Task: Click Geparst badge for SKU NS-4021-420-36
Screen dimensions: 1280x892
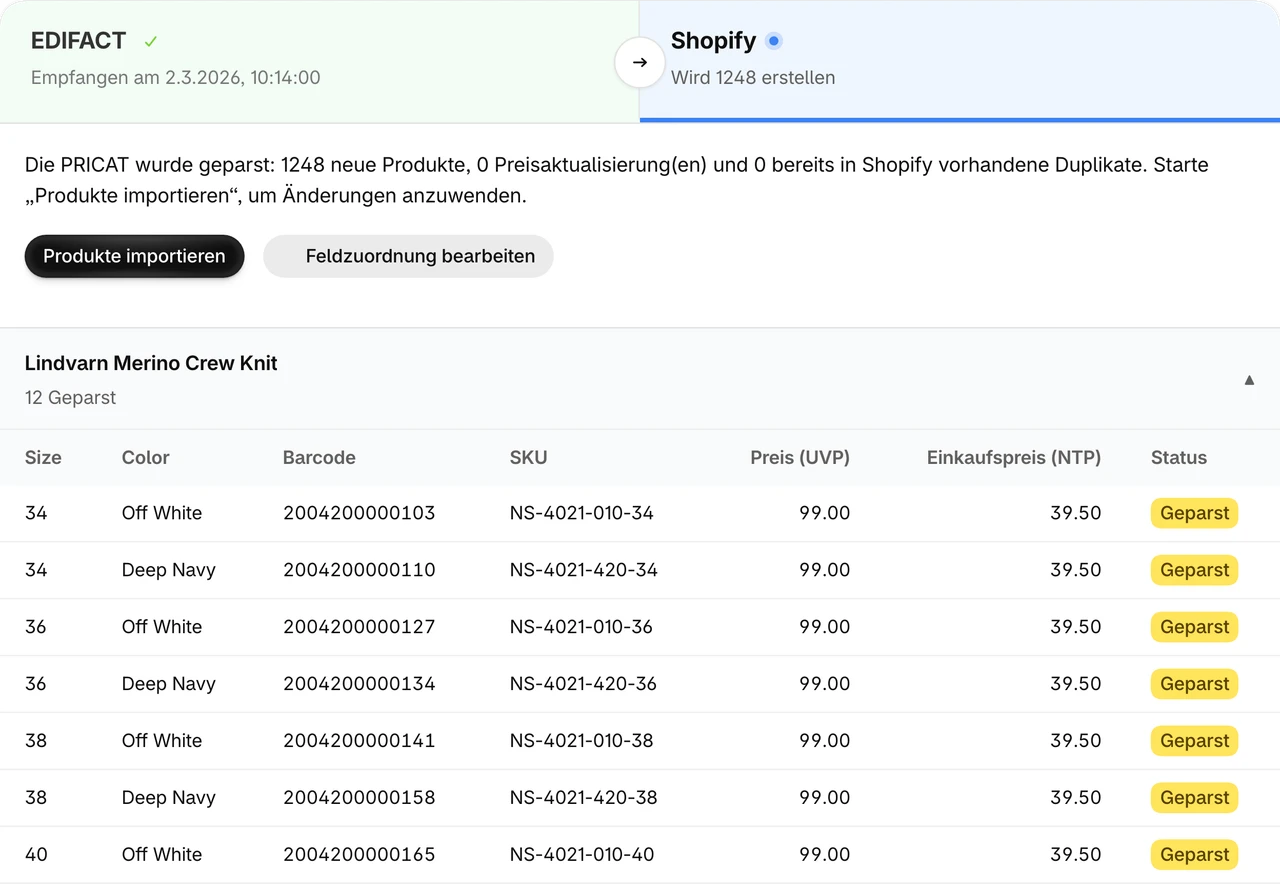Action: (x=1195, y=684)
